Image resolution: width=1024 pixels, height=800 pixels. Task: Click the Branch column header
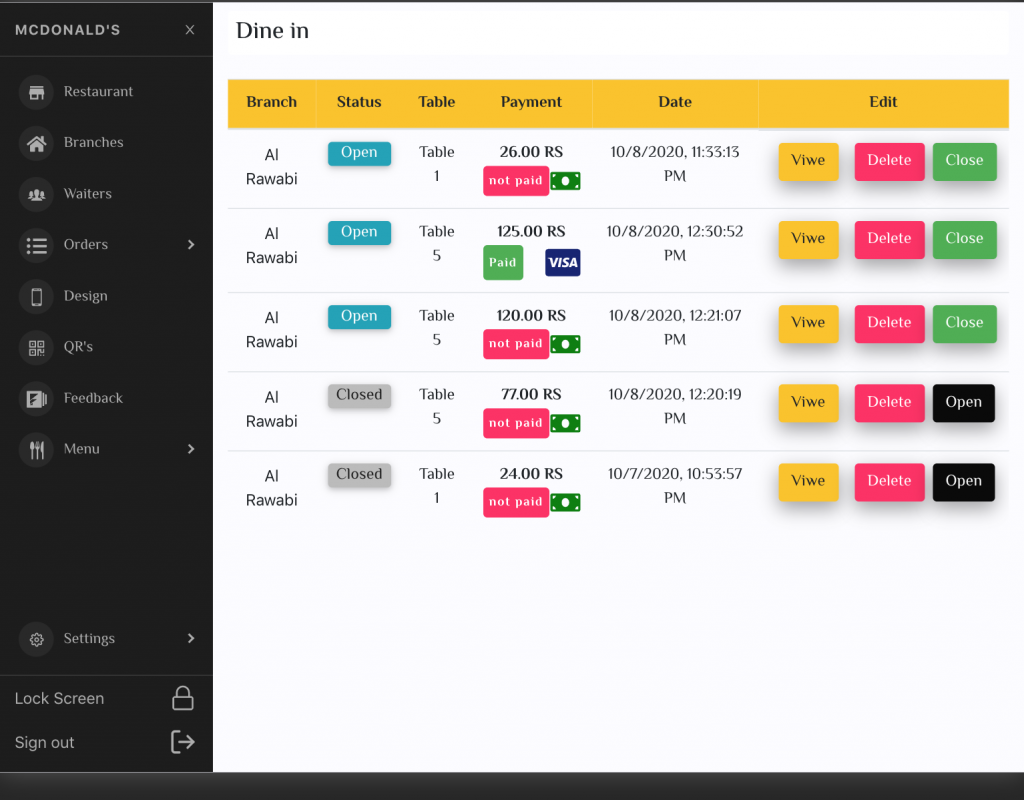(x=272, y=103)
